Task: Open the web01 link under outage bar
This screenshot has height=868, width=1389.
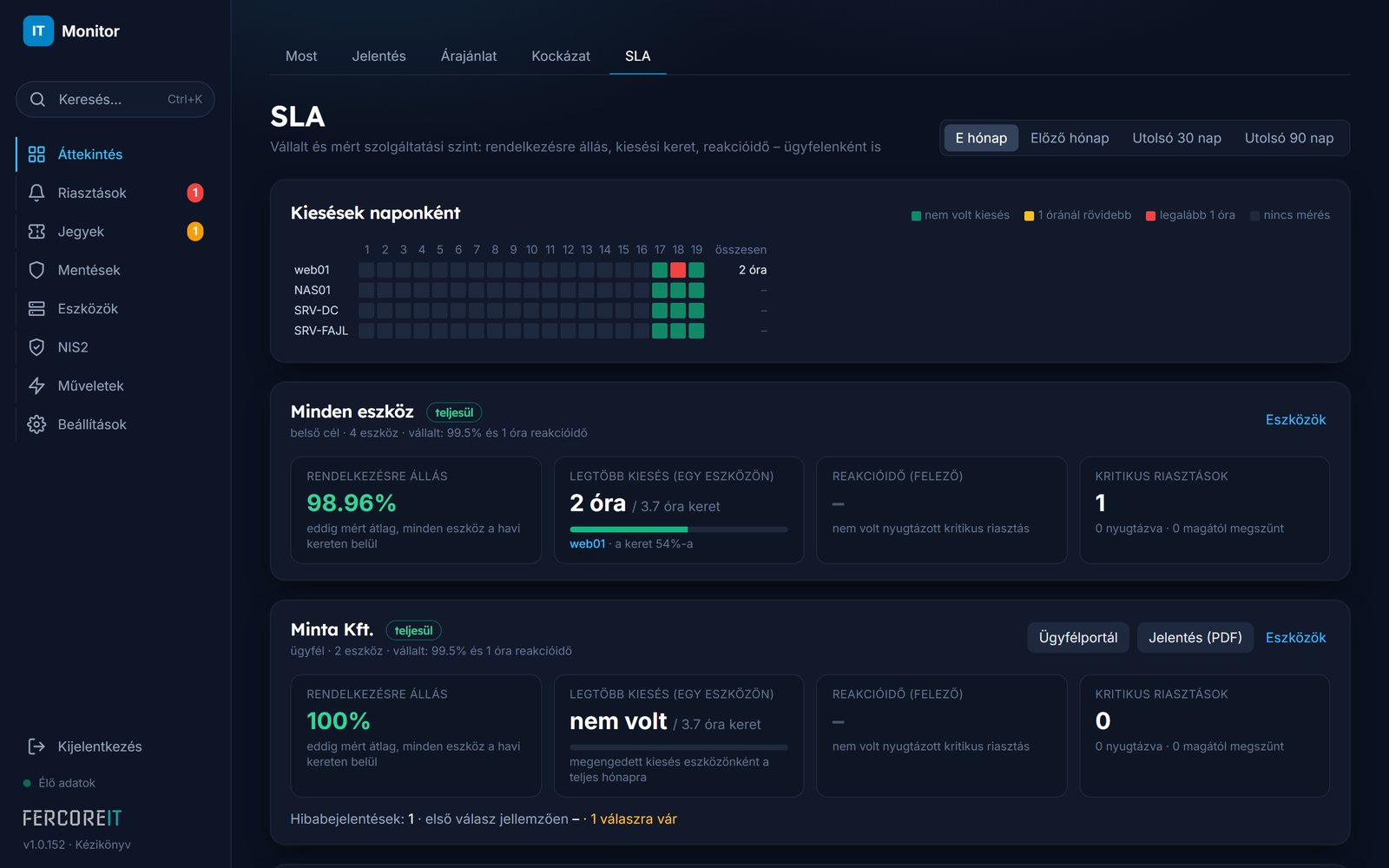Action: pos(587,543)
